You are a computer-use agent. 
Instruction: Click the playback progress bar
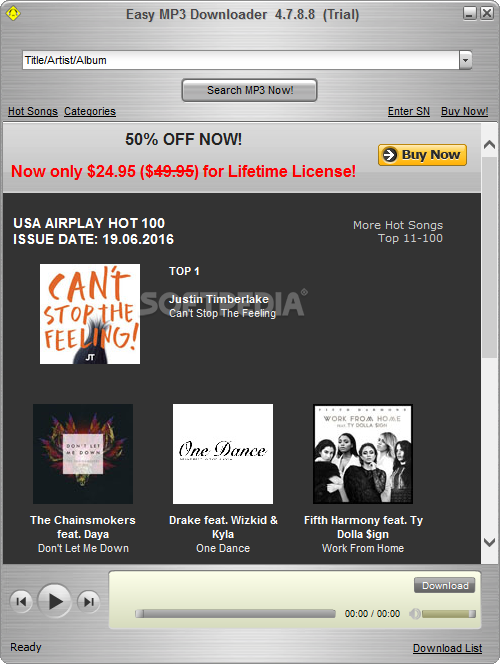click(235, 614)
